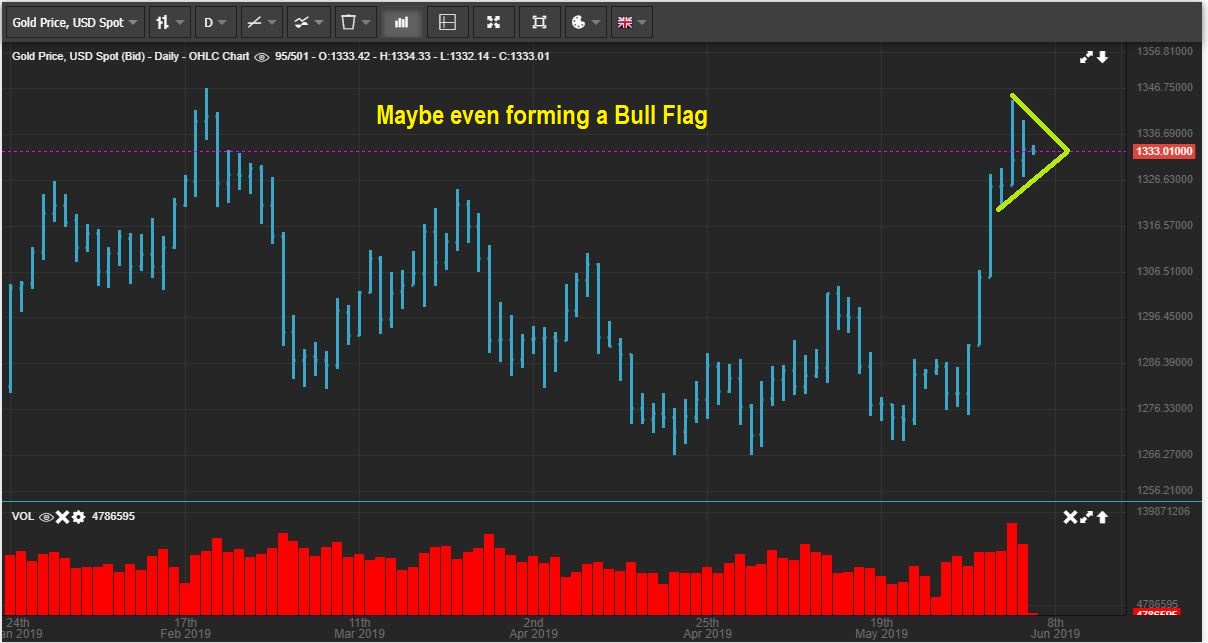This screenshot has height=643, width=1208.
Task: Move the main price pane down
Action: point(1102,57)
